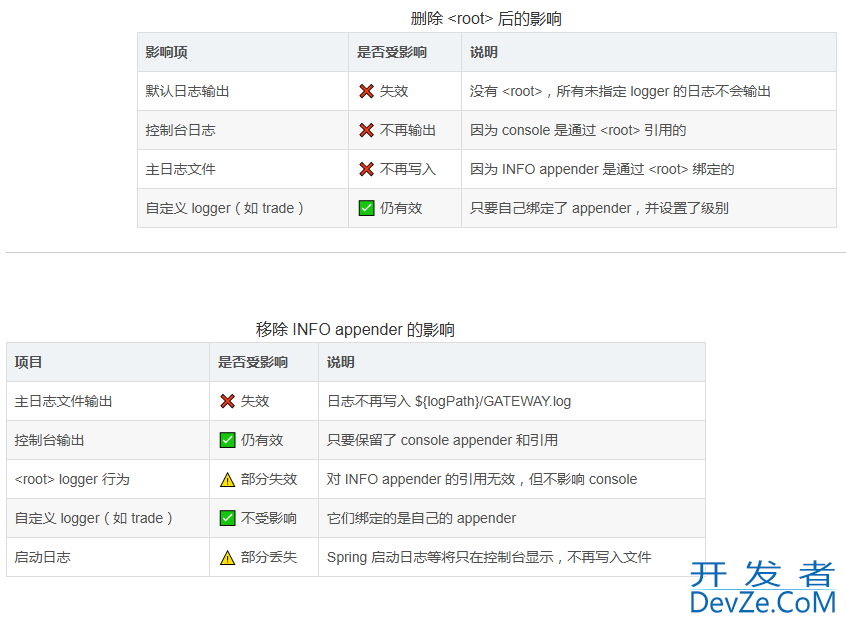This screenshot has width=846, height=624.
Task: Click the 启动日志 row label
Action: [x=42, y=557]
